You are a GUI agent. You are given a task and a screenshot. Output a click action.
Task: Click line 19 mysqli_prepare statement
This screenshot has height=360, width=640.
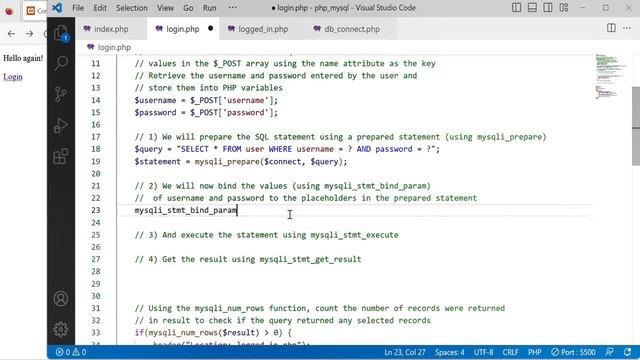(241, 162)
